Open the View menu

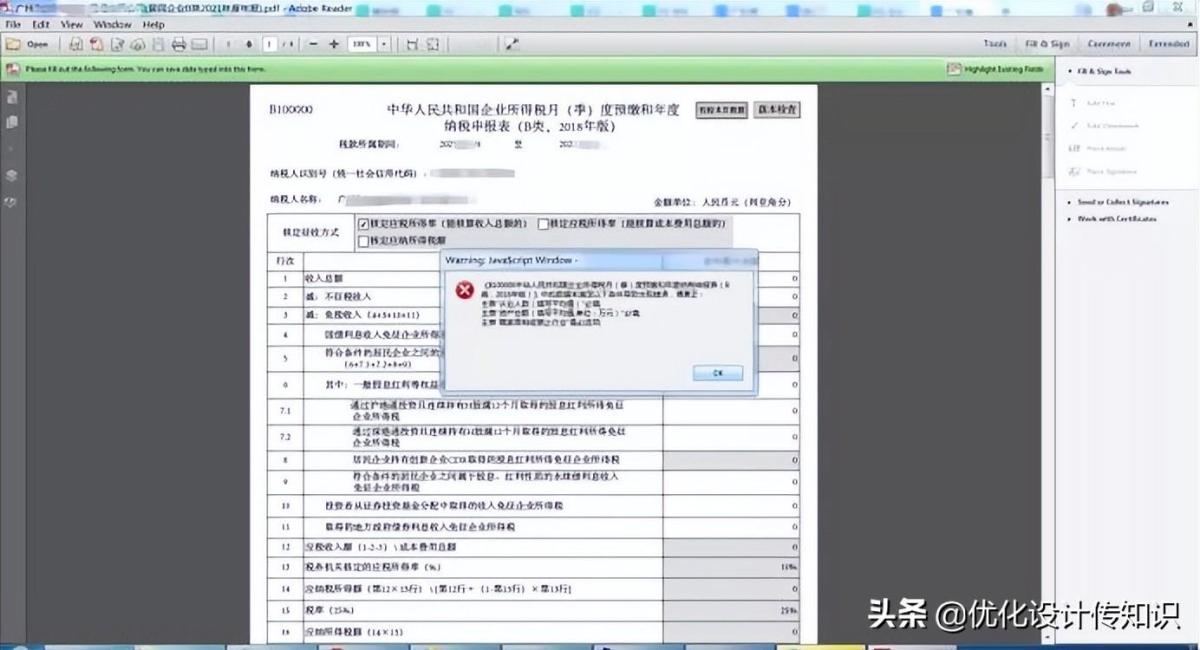point(71,24)
